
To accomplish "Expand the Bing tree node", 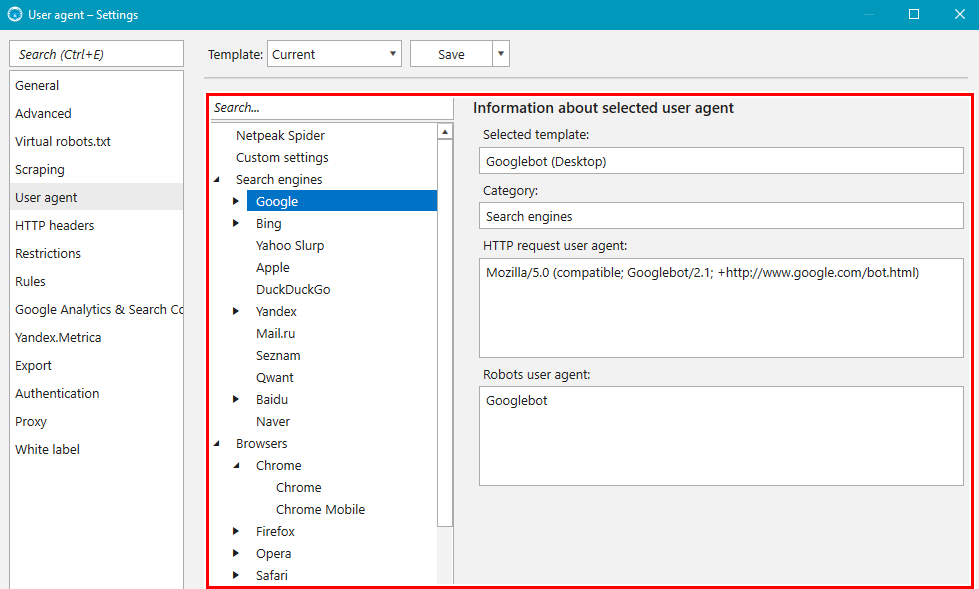I will pos(236,224).
